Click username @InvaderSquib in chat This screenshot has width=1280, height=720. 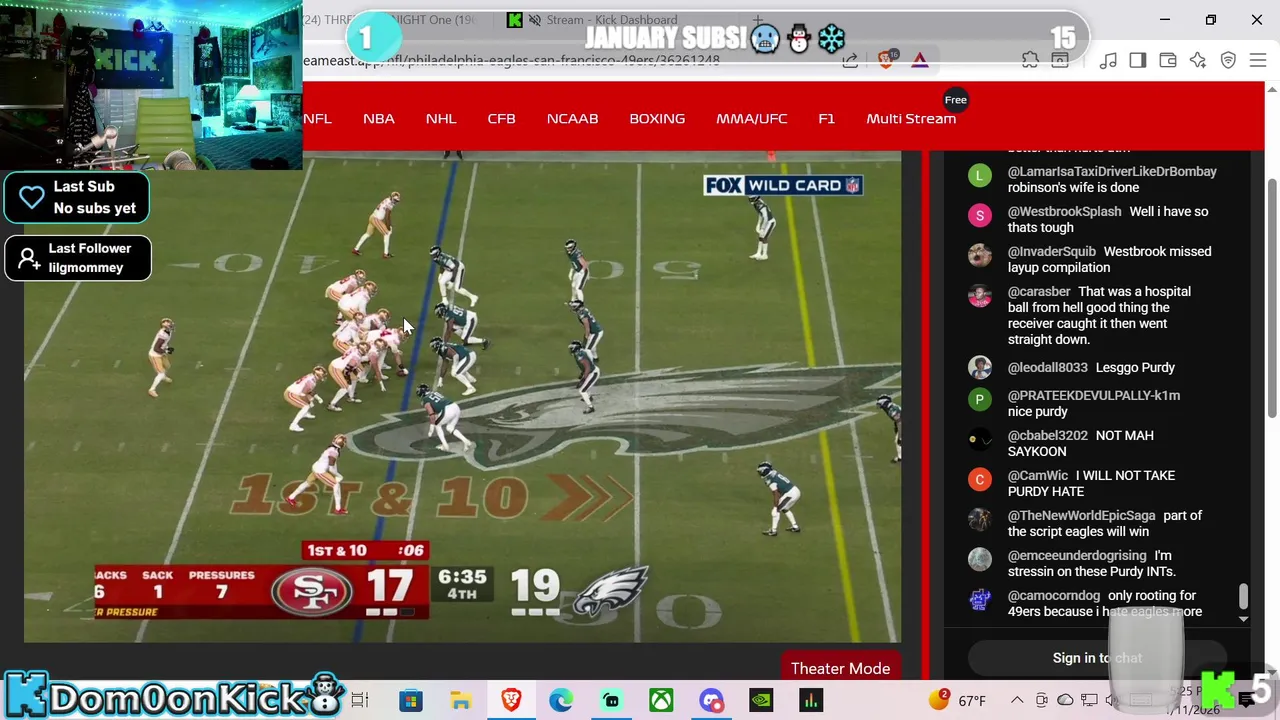coord(1052,251)
